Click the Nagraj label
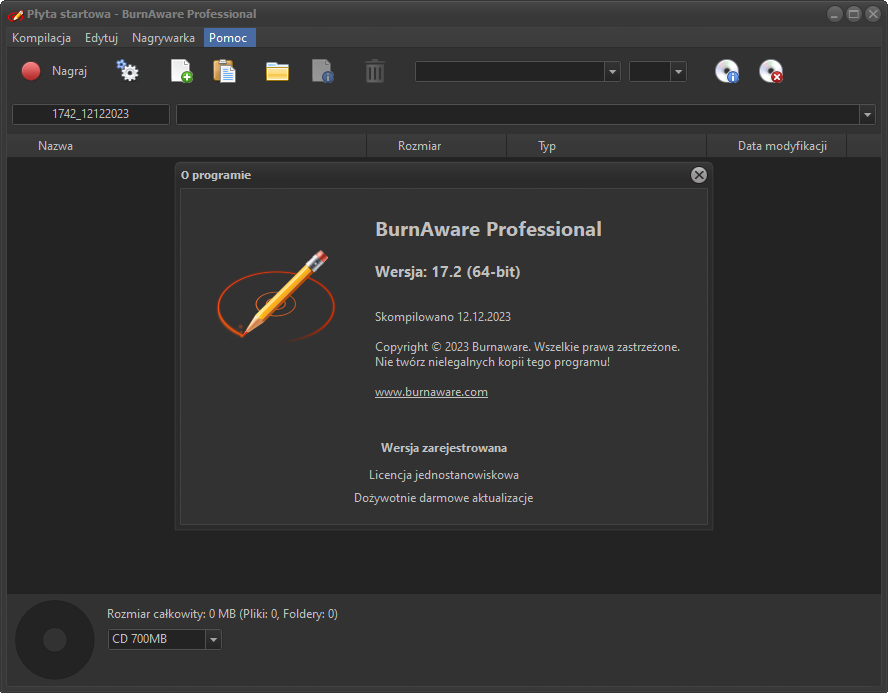 (x=70, y=71)
